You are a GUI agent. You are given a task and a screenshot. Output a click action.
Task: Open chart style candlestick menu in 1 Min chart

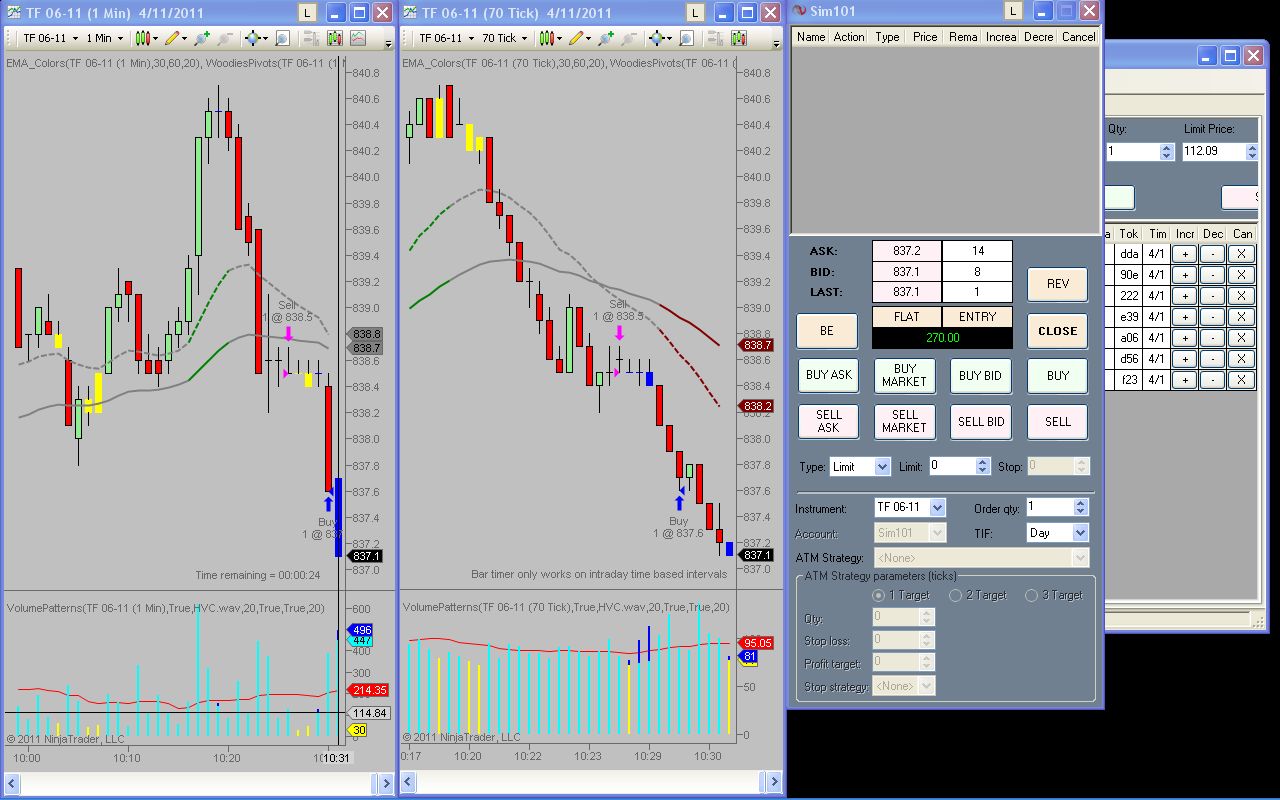(146, 38)
